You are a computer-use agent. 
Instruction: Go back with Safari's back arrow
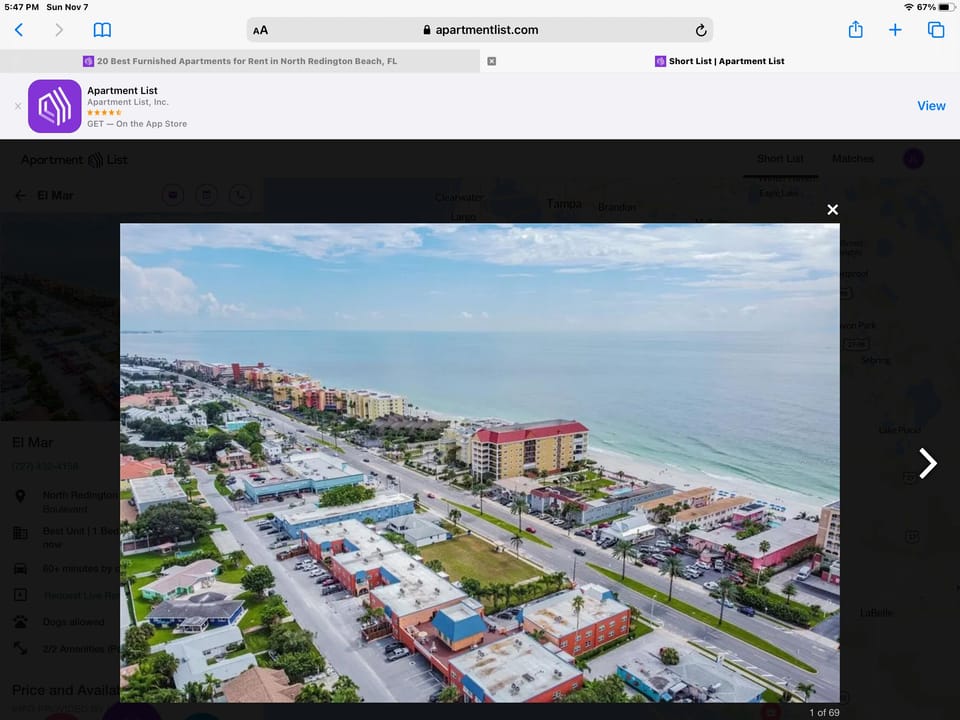tap(19, 30)
